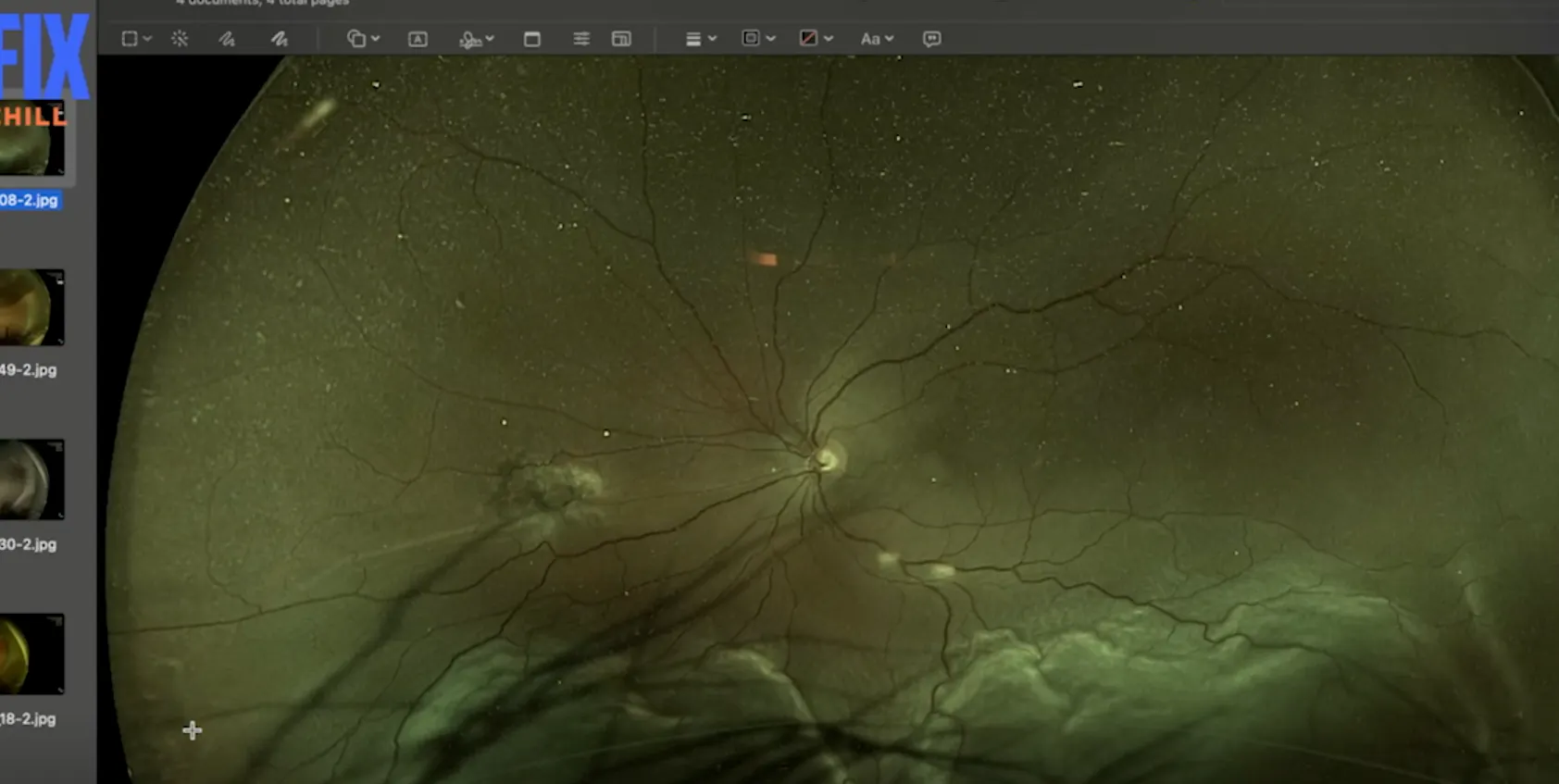Click the speech bubble image description icon
Viewport: 1559px width, 784px height.
click(932, 39)
